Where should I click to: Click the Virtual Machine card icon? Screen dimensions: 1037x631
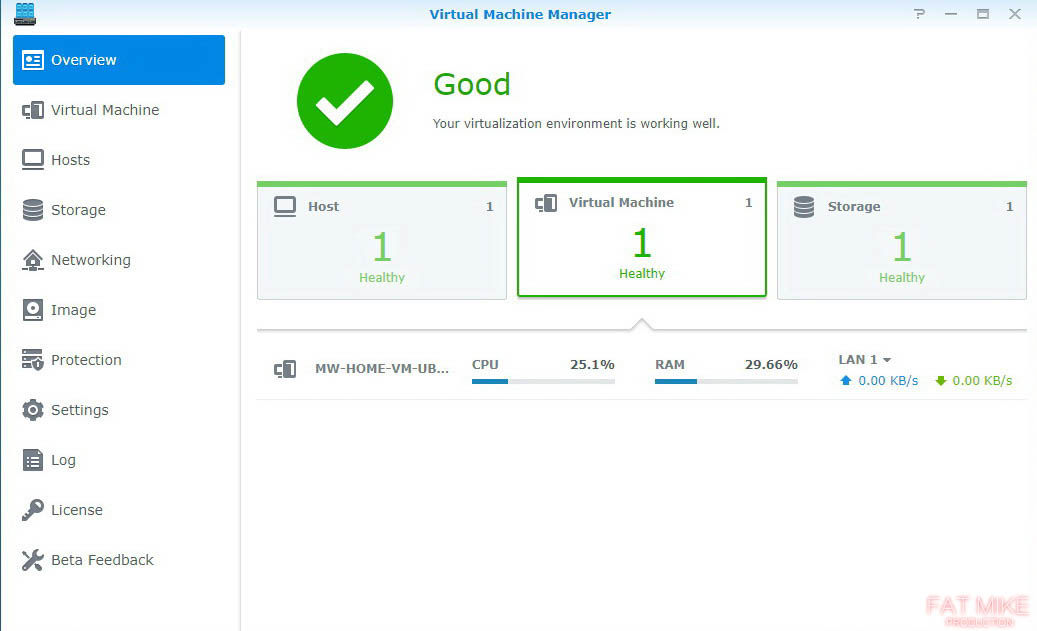[546, 203]
